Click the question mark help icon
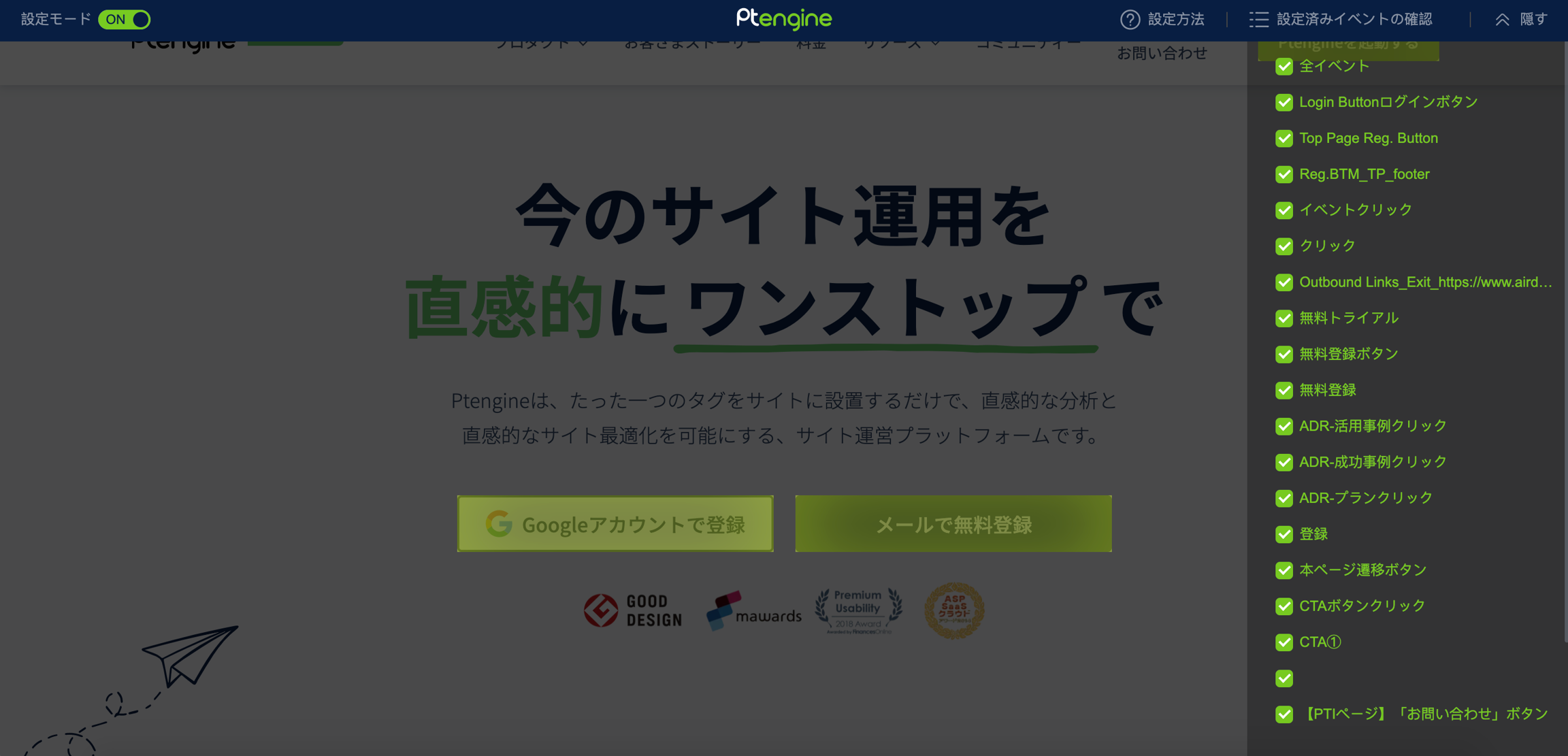1568x756 pixels. tap(1130, 20)
